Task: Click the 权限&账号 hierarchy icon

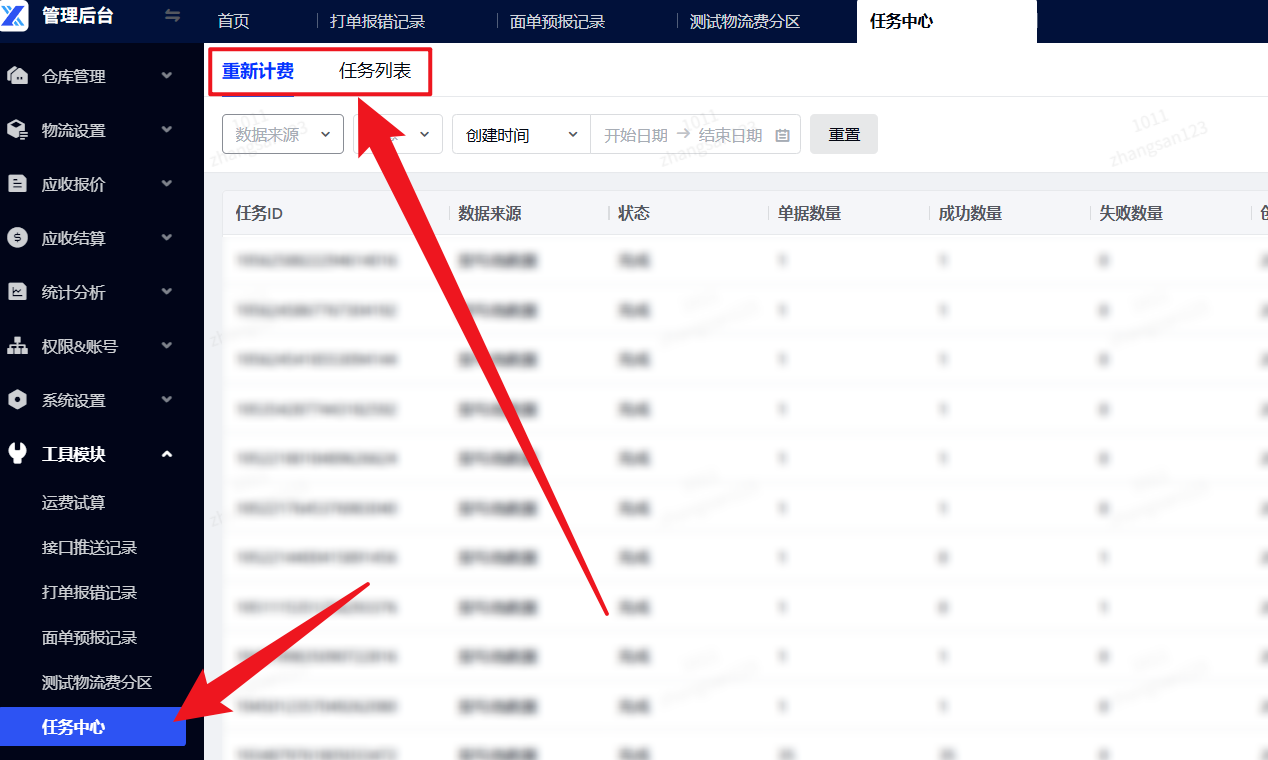Action: pos(17,346)
